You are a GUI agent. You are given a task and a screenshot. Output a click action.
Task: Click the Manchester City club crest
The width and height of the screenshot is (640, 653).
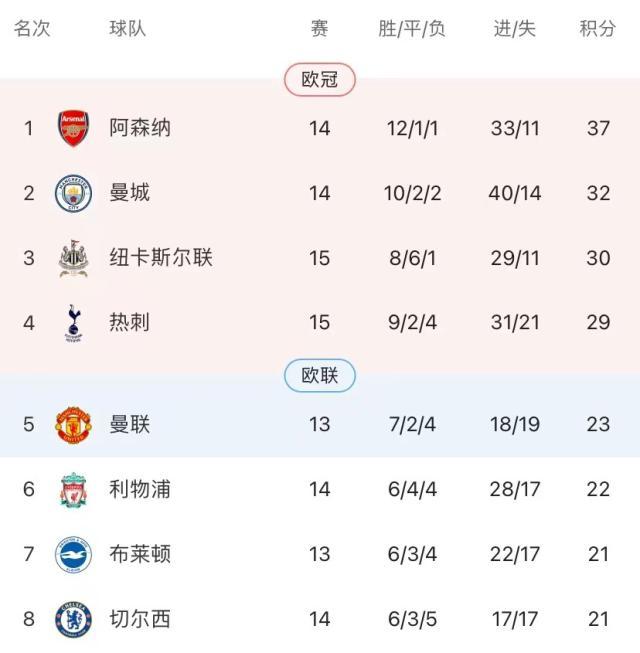pos(73,193)
